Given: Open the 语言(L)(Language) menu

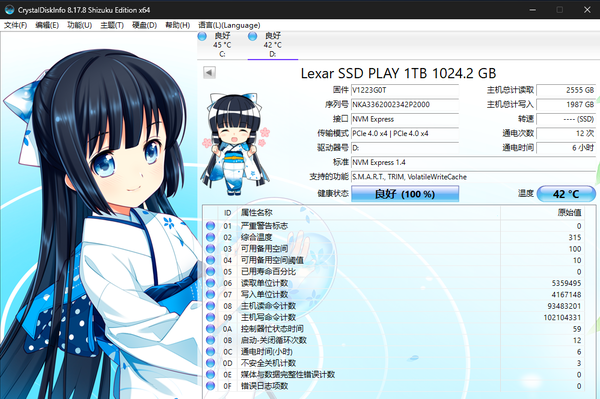Looking at the screenshot, I should [x=229, y=25].
